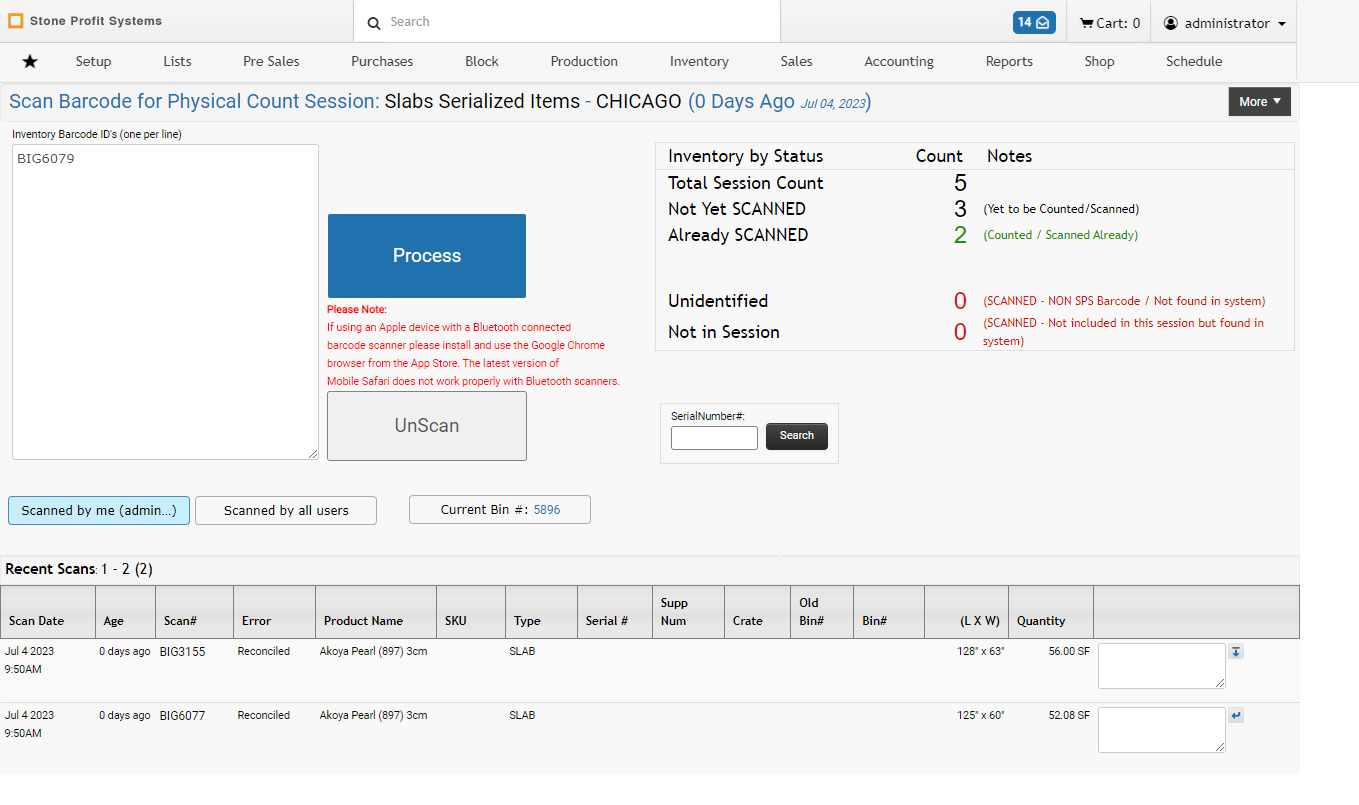Screen dimensions: 1359x805
Task: Open the Production menu
Action: [x=584, y=61]
